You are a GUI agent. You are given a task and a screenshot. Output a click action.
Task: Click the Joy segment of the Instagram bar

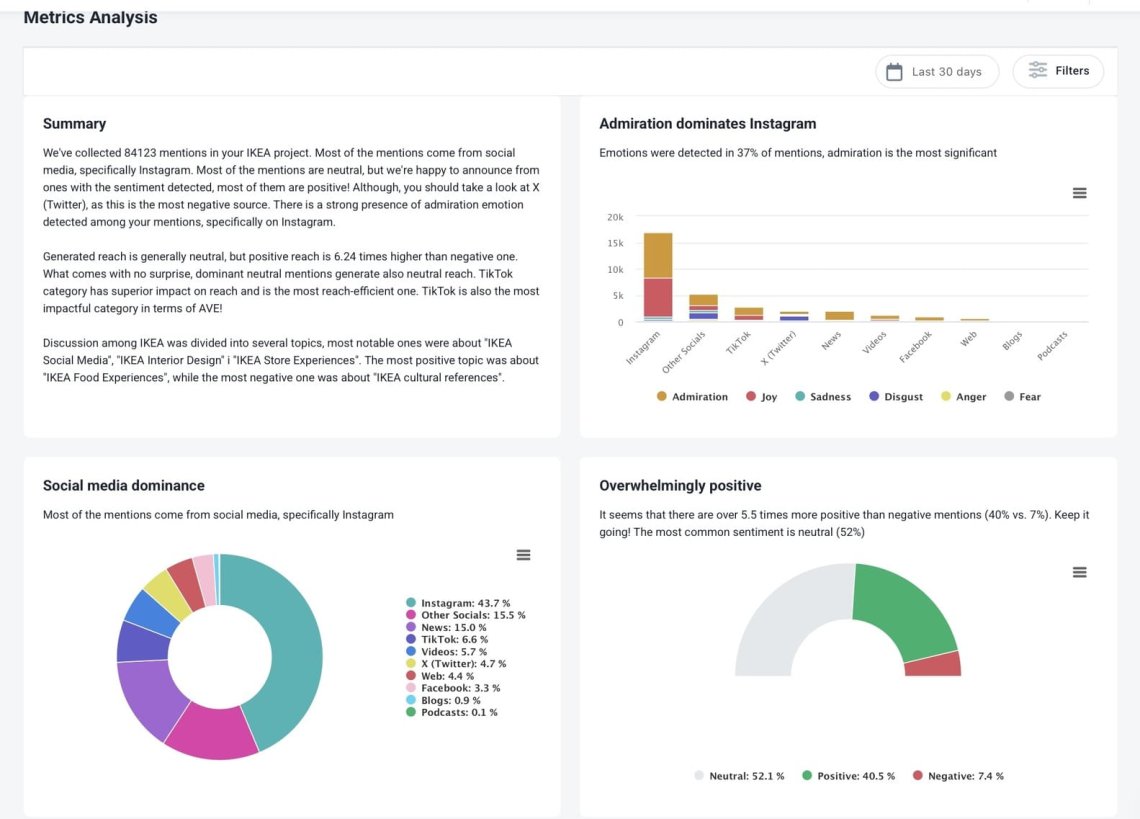click(x=658, y=297)
